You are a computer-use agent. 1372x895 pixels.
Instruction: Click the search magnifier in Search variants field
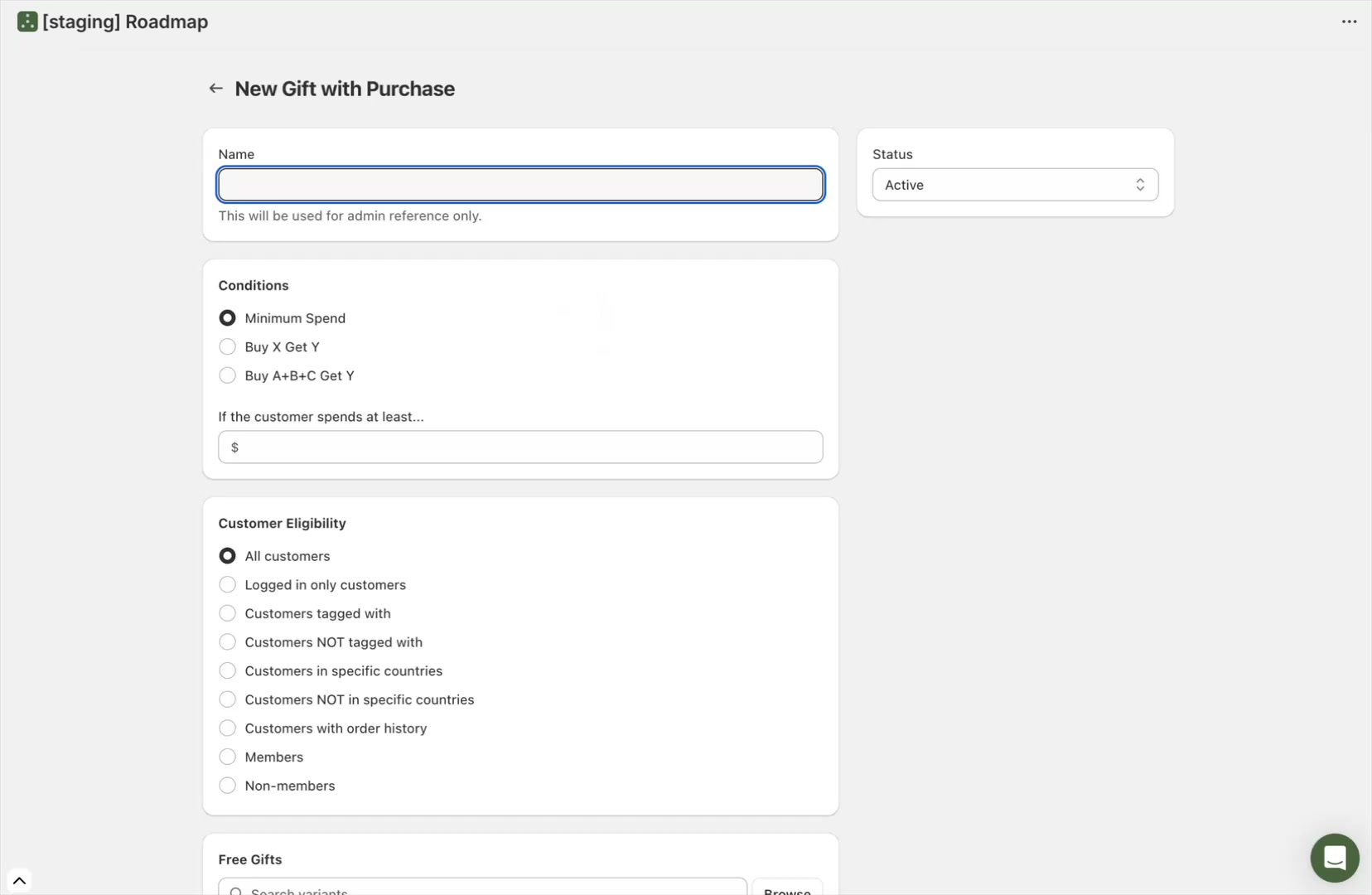click(236, 891)
